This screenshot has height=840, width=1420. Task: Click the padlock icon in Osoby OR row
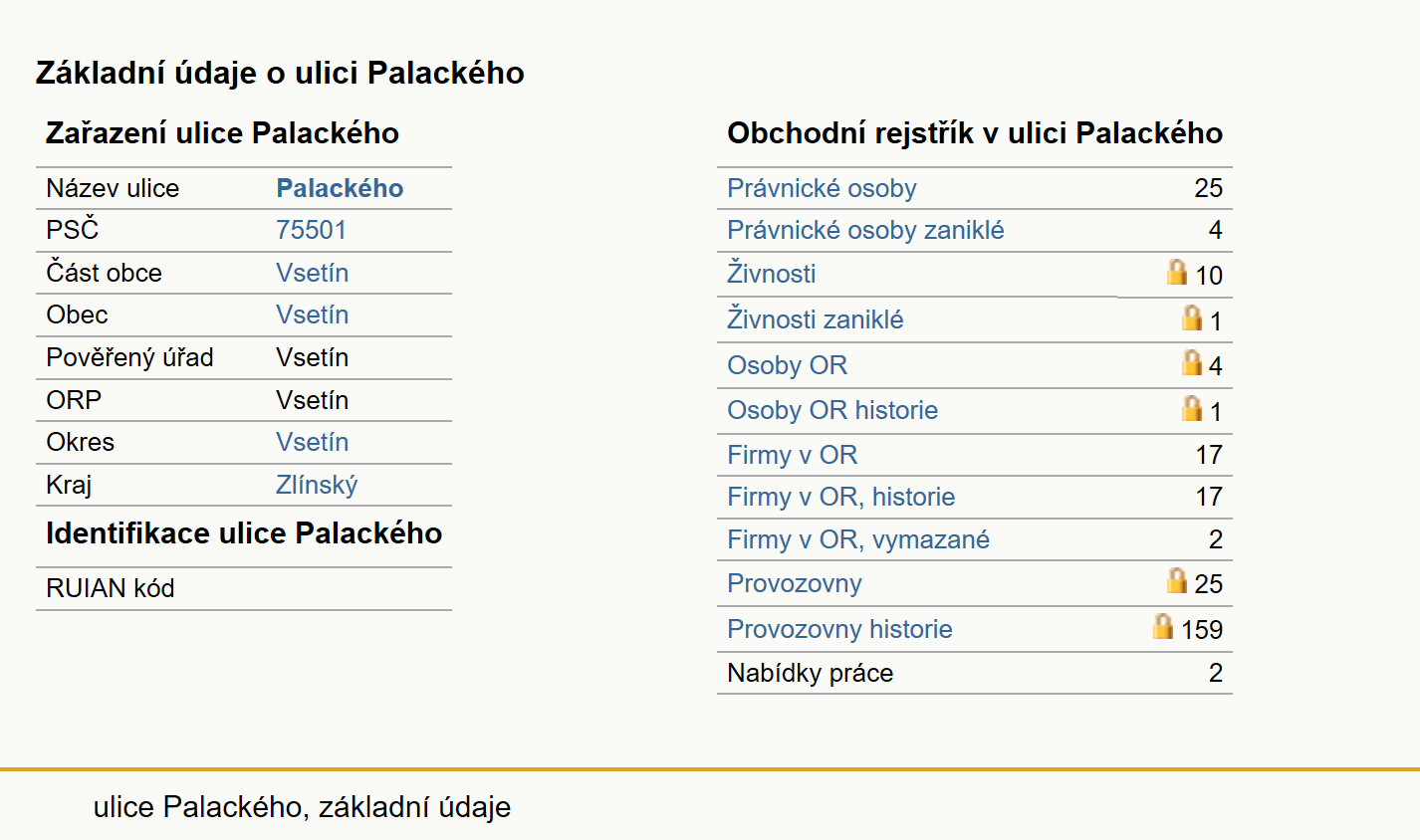pyautogui.click(x=1192, y=362)
